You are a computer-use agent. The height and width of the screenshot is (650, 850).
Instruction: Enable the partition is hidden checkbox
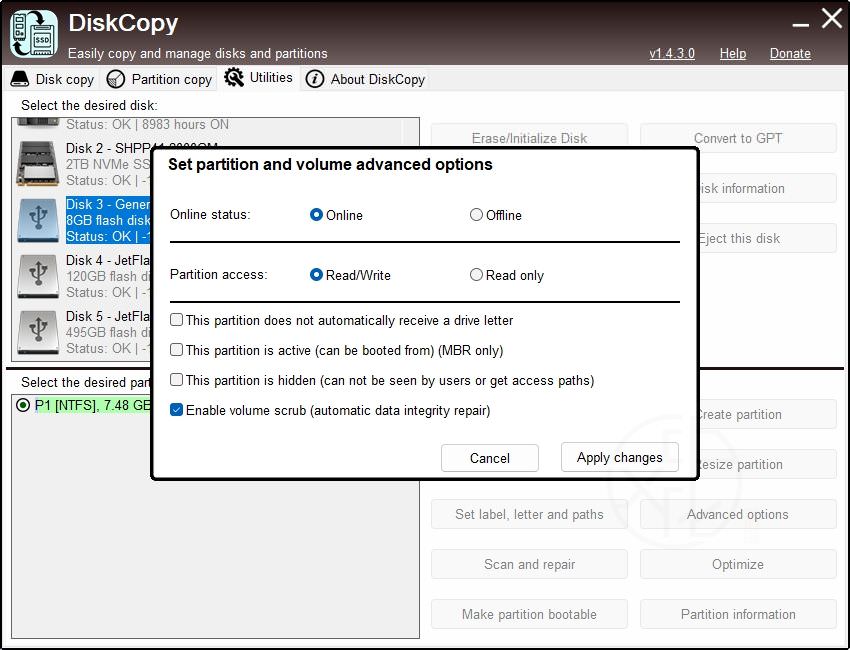point(177,380)
